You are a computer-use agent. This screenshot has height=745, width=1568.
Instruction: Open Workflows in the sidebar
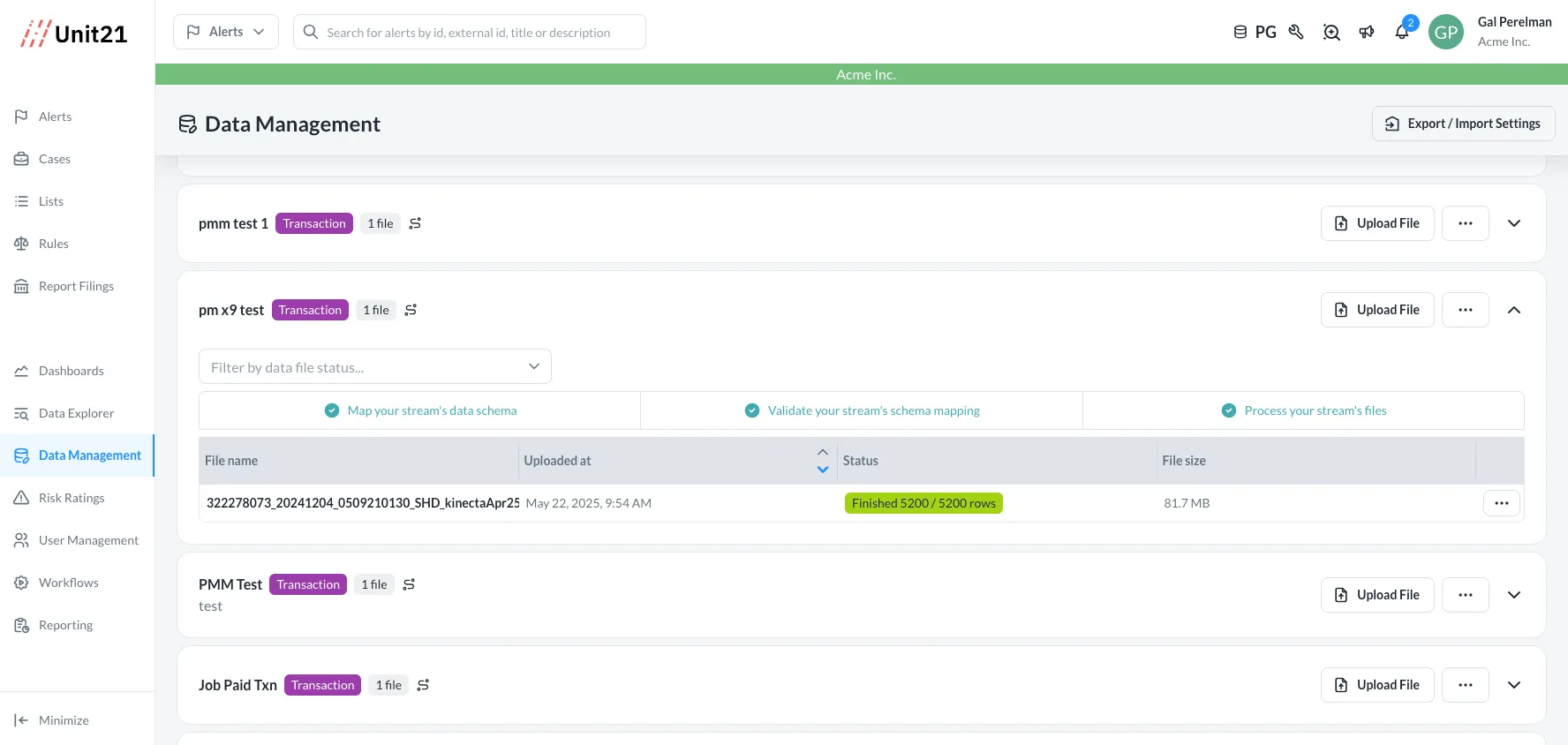coord(77,583)
